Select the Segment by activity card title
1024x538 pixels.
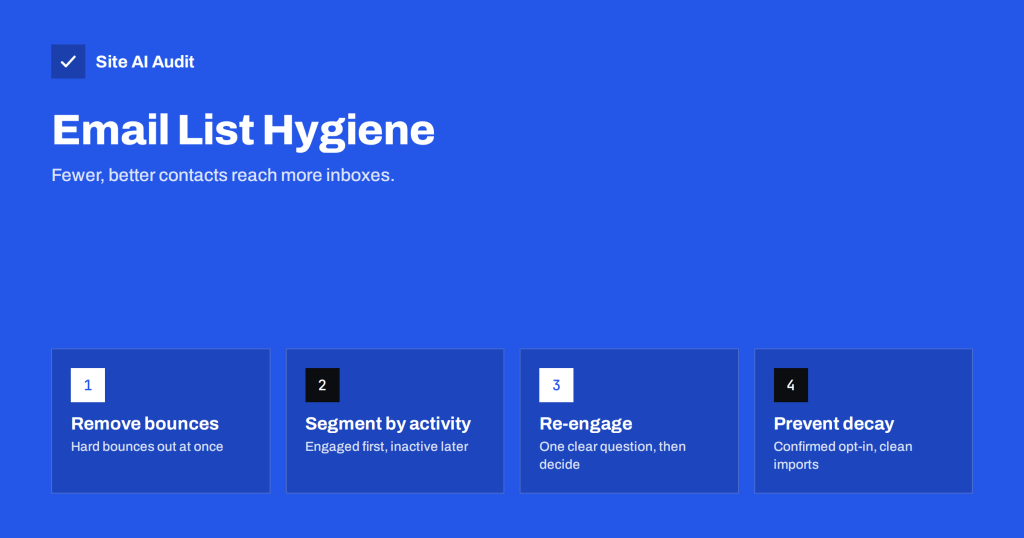point(388,424)
